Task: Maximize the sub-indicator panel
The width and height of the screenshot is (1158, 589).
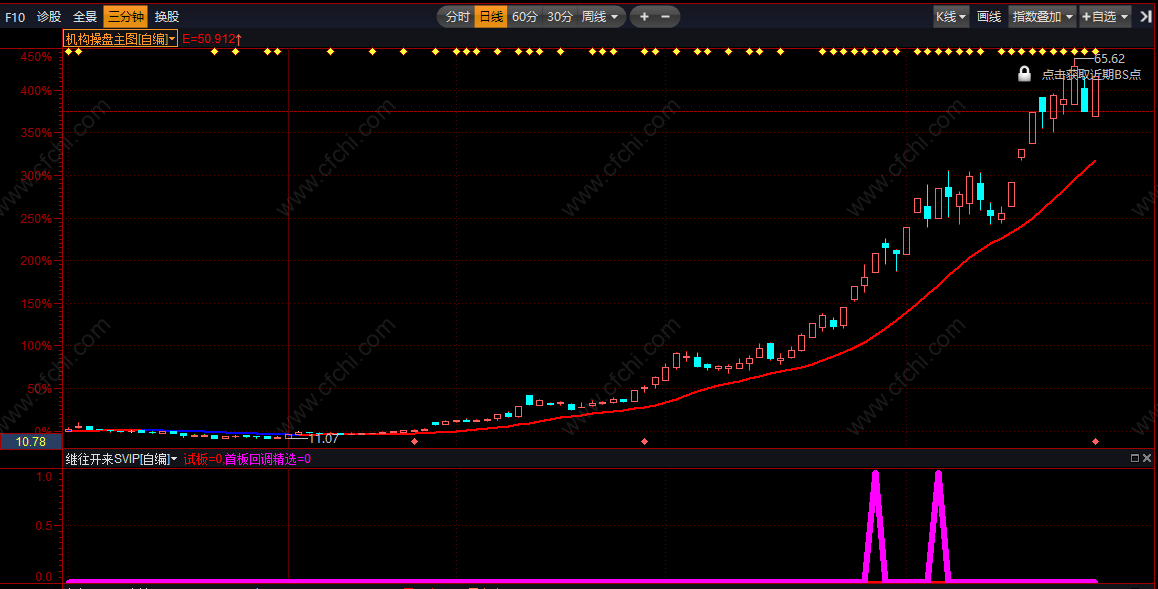Action: [1134, 458]
